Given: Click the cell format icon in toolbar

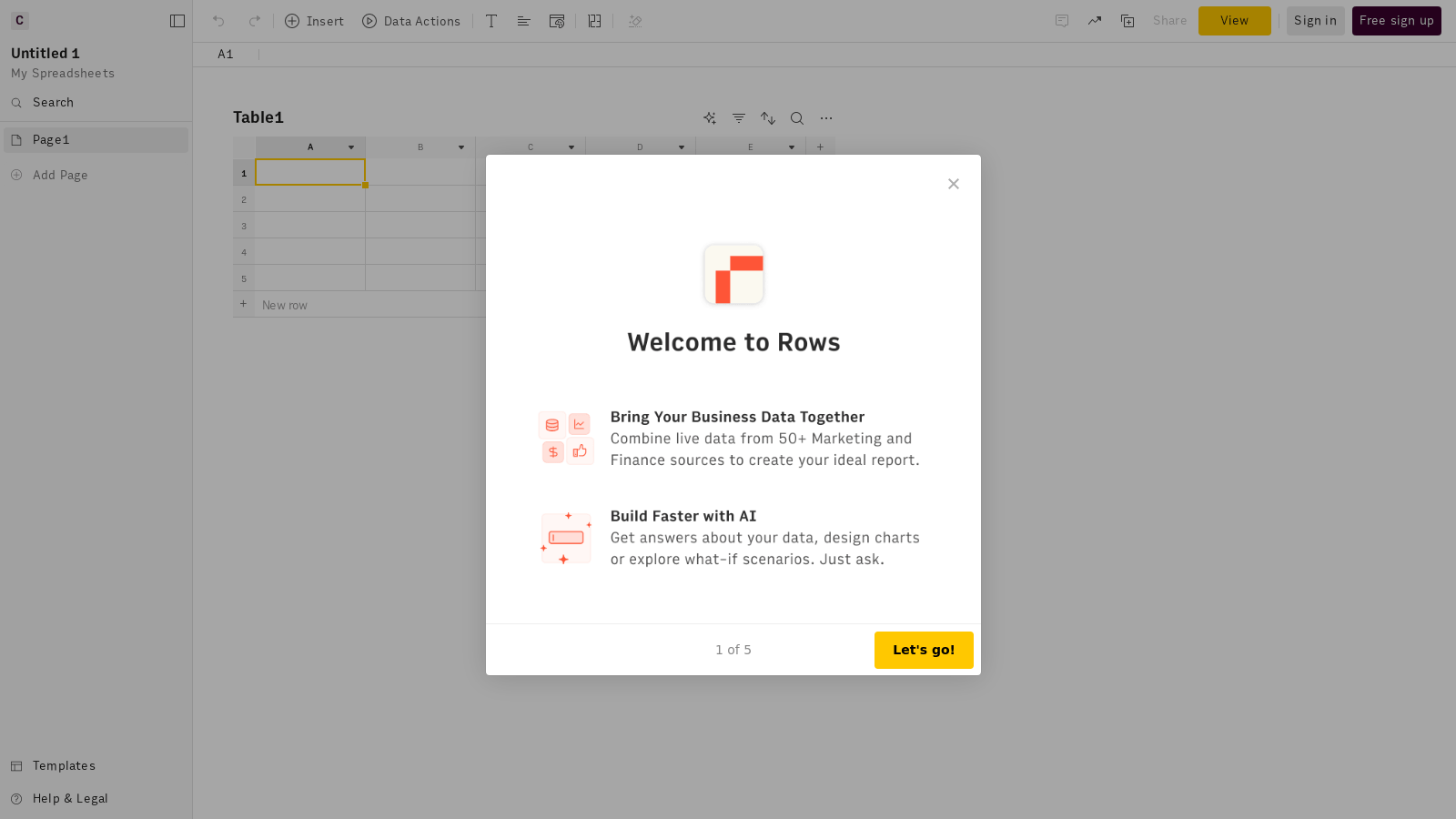Looking at the screenshot, I should click(557, 21).
